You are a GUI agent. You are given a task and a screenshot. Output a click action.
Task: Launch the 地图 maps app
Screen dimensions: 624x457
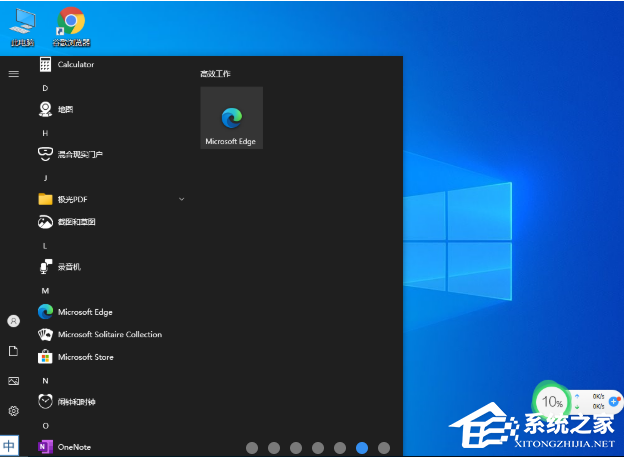coord(65,109)
